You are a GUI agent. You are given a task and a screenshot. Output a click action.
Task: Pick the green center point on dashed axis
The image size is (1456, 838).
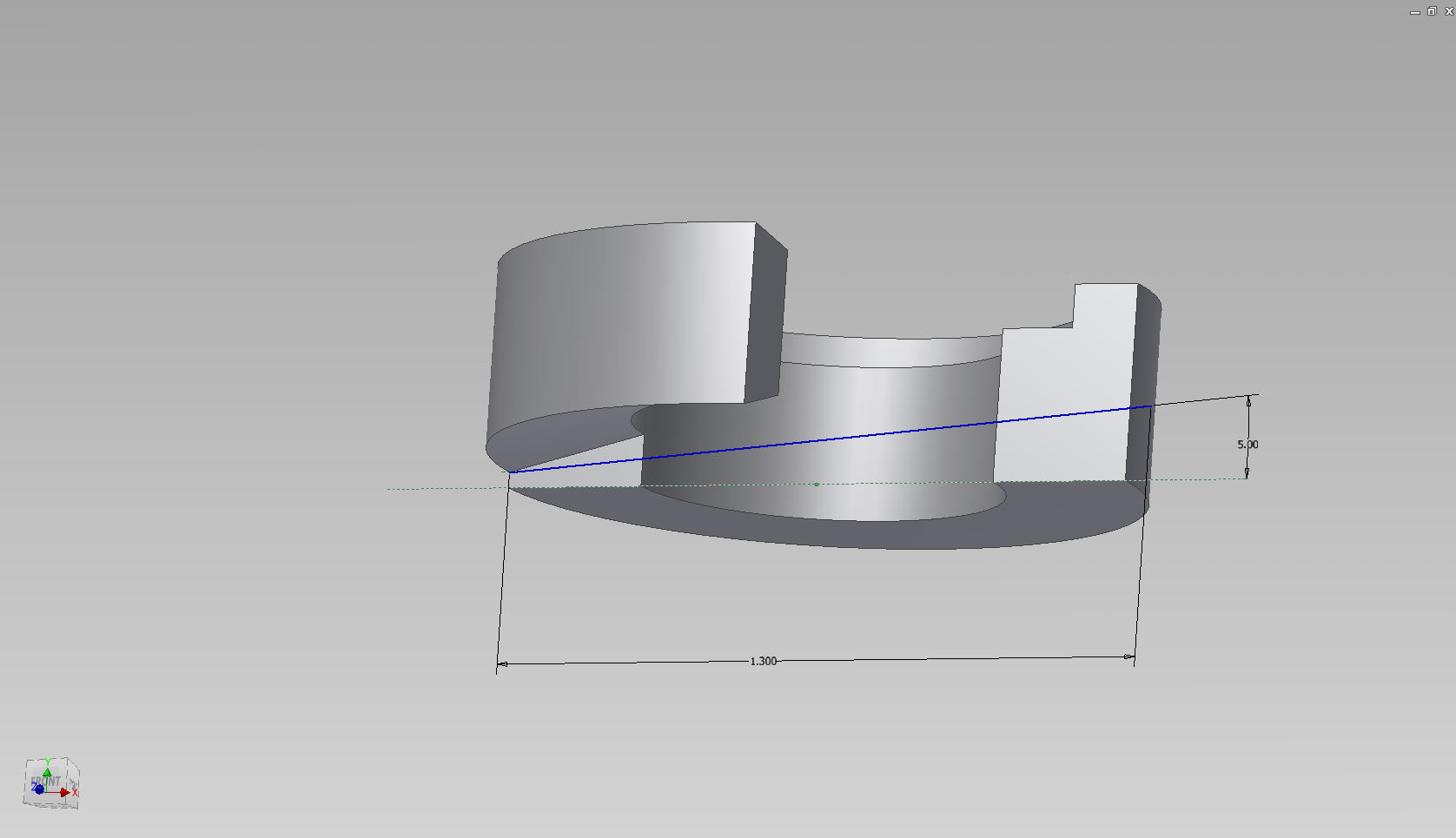tap(817, 484)
